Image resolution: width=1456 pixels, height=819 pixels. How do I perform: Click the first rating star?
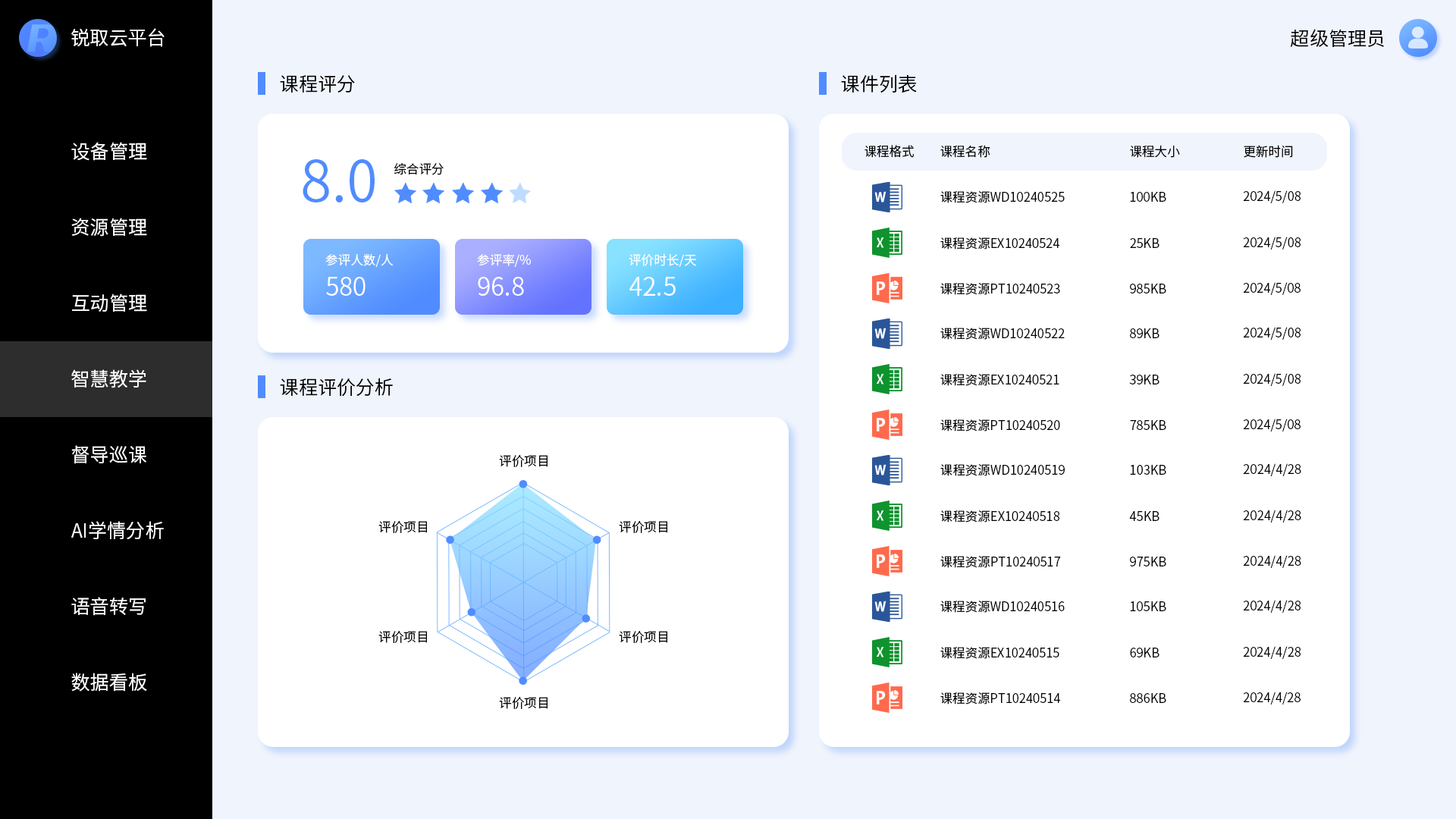tap(405, 193)
